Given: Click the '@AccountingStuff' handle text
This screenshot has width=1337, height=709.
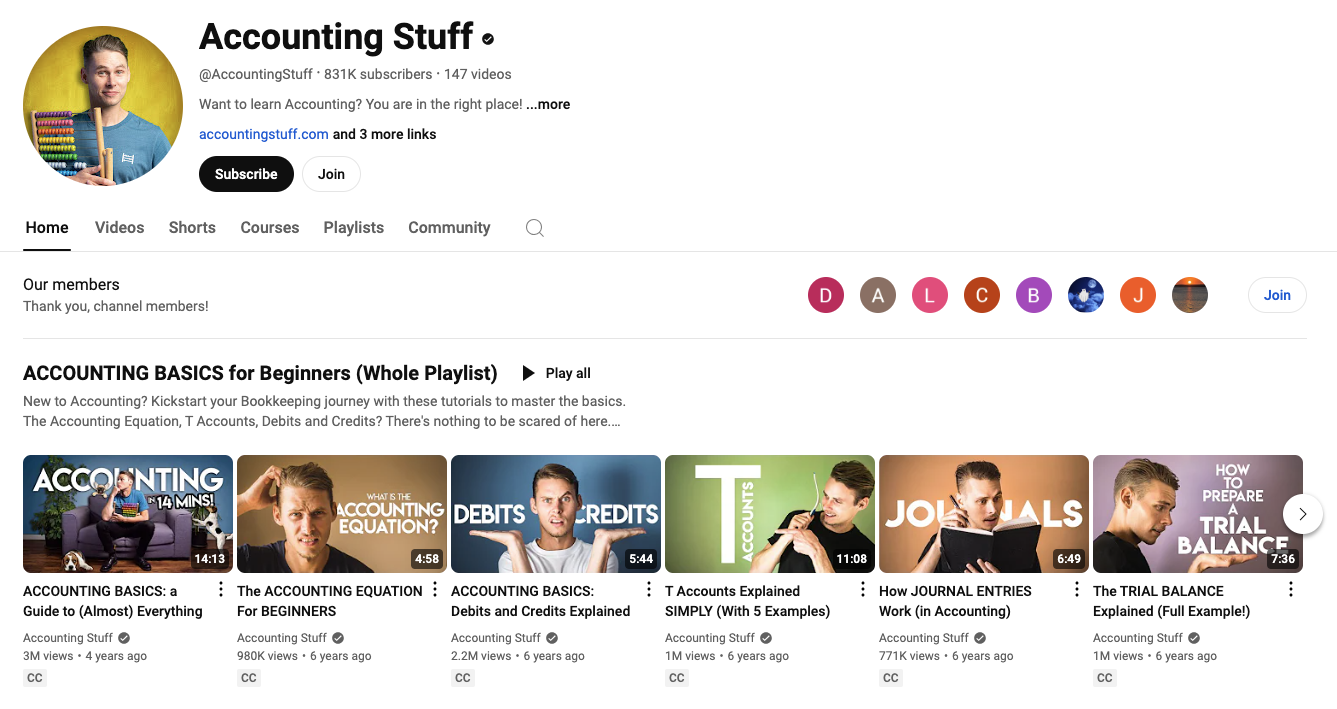Looking at the screenshot, I should click(x=256, y=74).
